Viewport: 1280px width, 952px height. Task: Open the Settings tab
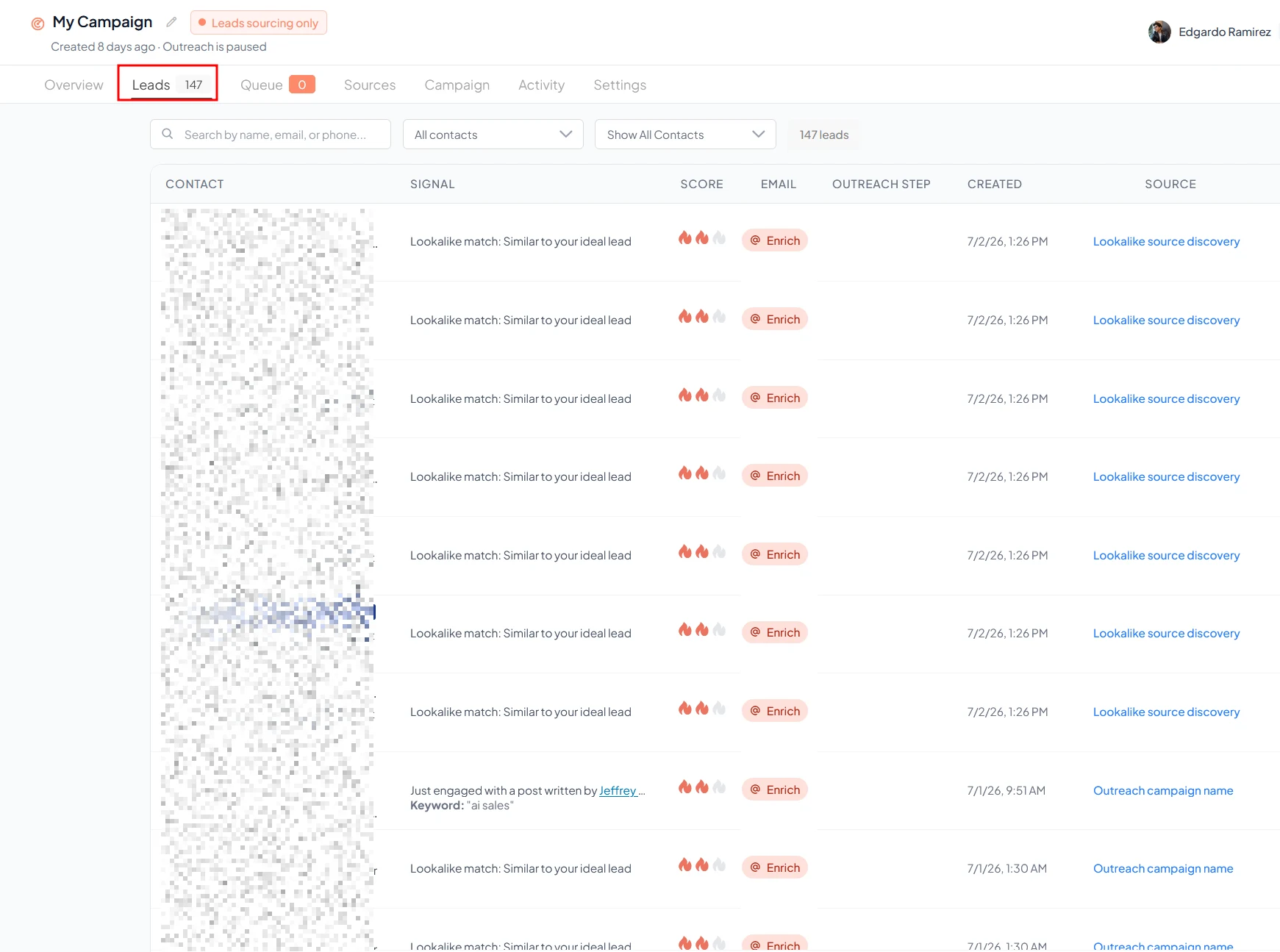(620, 85)
